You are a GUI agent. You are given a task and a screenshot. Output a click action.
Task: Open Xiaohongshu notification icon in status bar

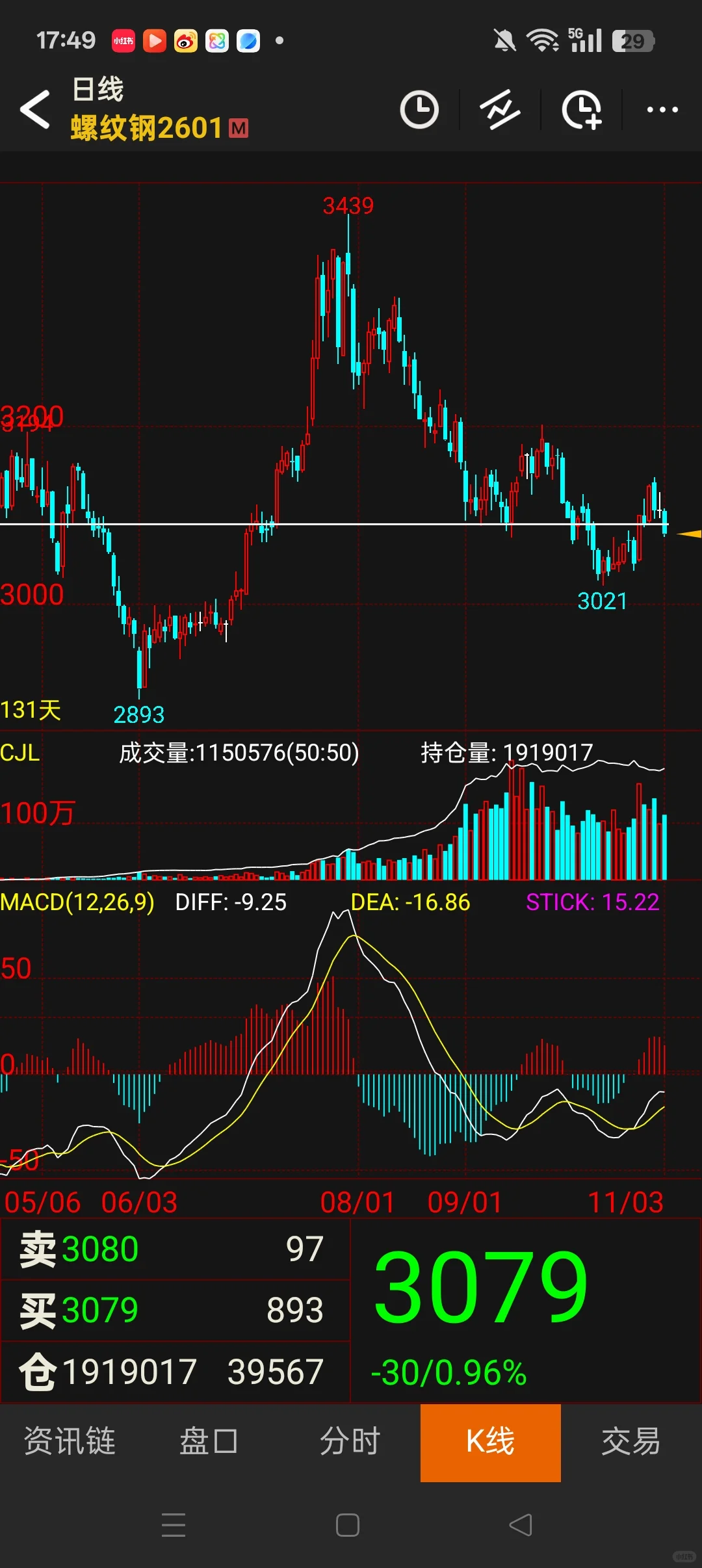123,41
